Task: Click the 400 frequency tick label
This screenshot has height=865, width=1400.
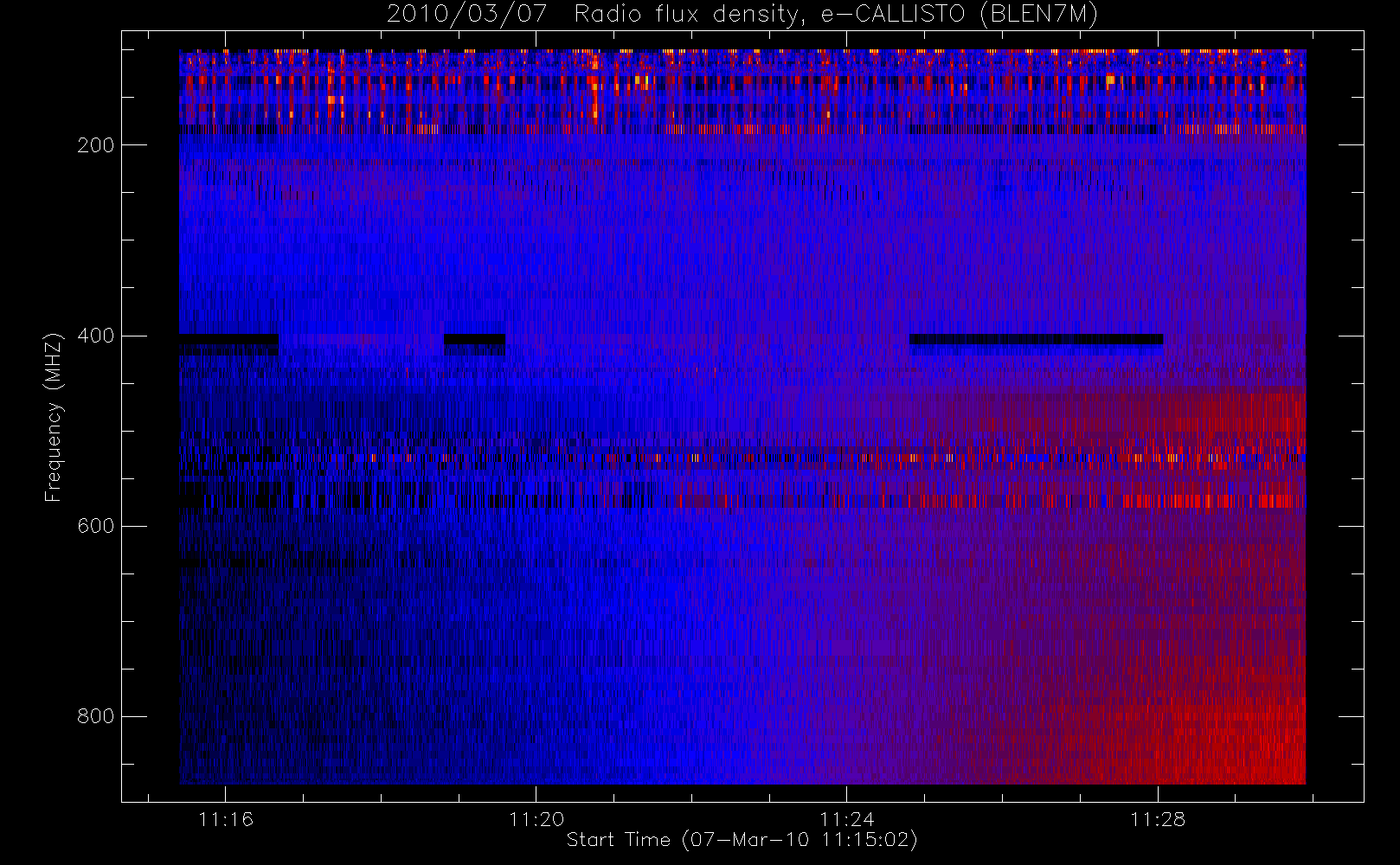Action: tap(96, 336)
